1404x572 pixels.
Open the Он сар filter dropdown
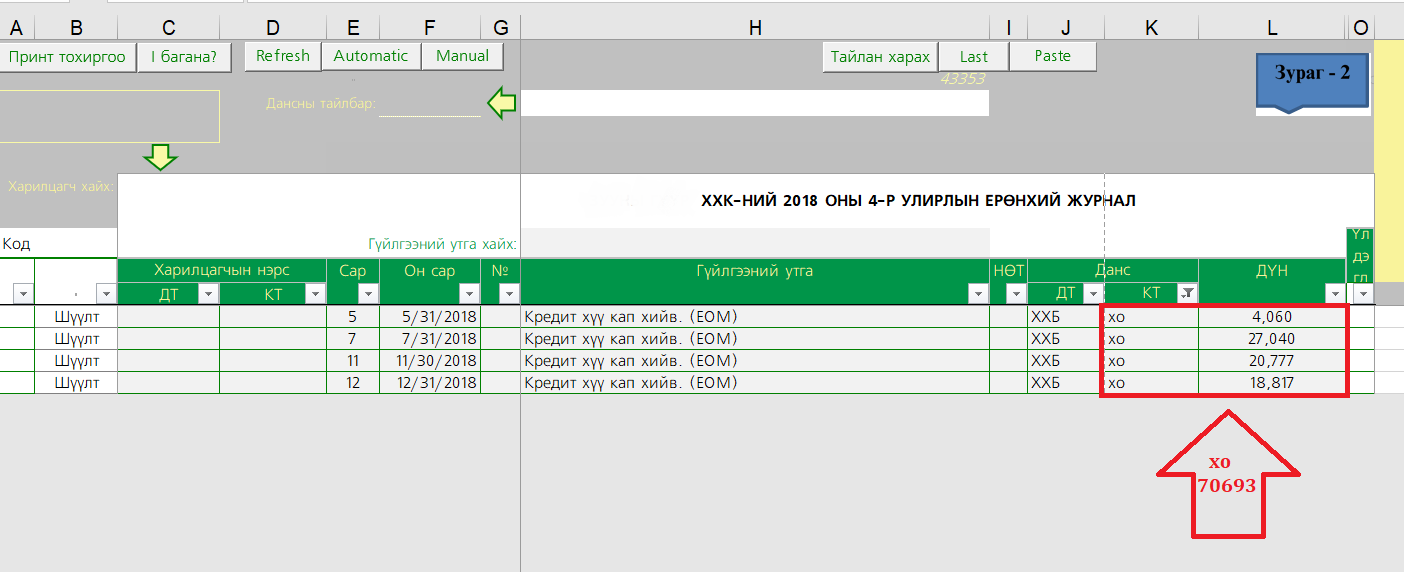[469, 293]
